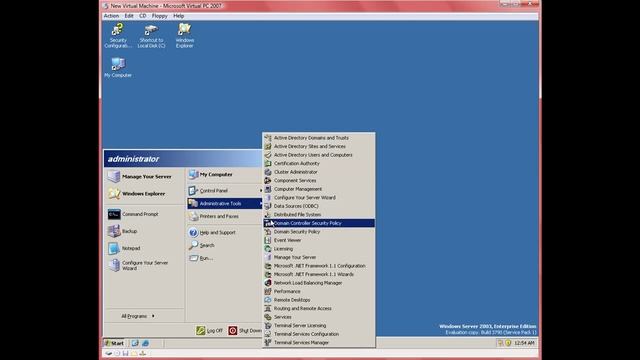Open Remote Desktops
This screenshot has height=360, width=640.
(x=319, y=300)
